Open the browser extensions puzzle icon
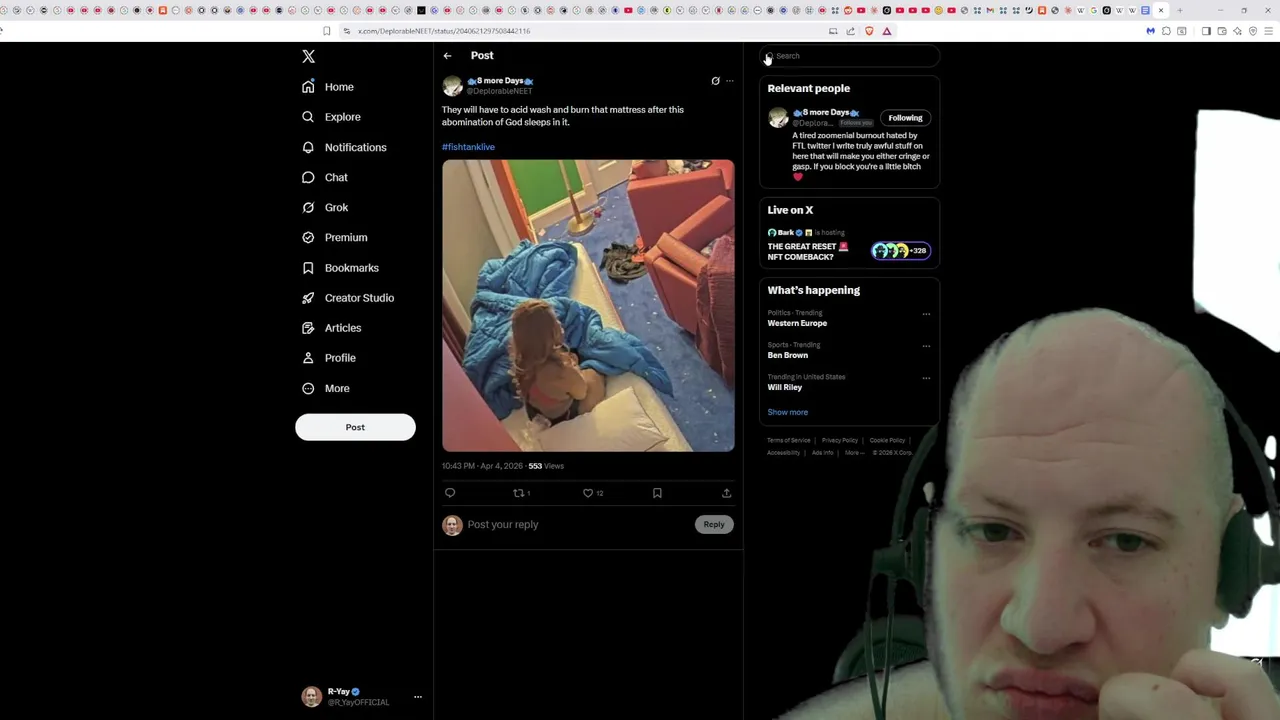This screenshot has height=720, width=1280. [1166, 31]
